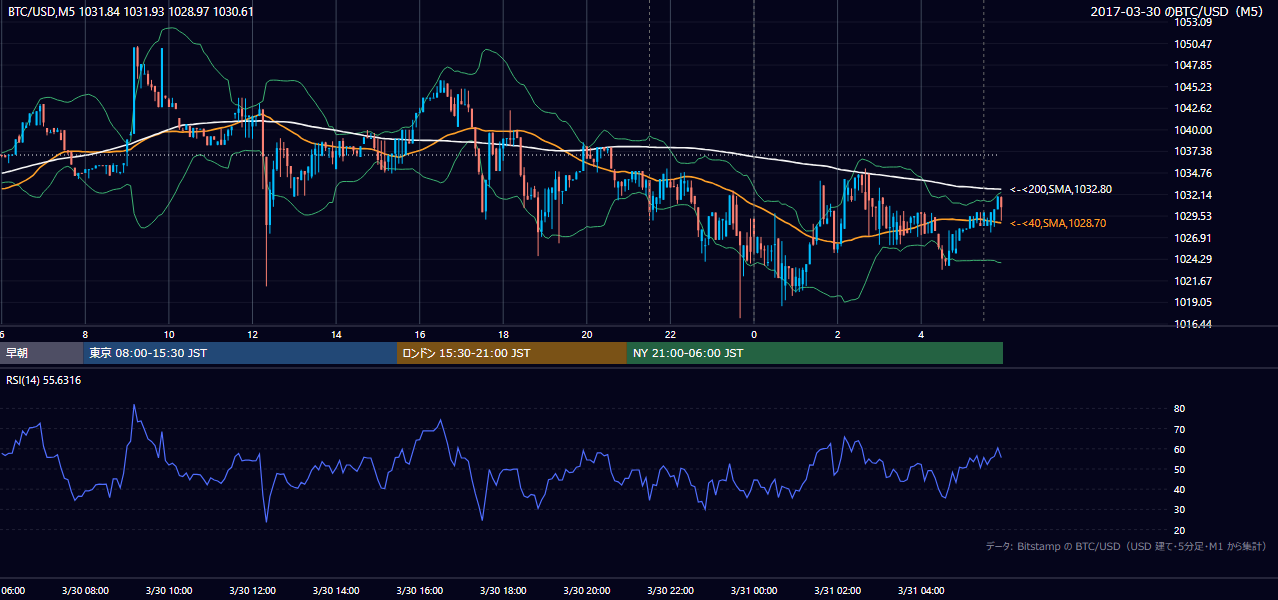Click the 3/30 22:00 date label

point(671,591)
